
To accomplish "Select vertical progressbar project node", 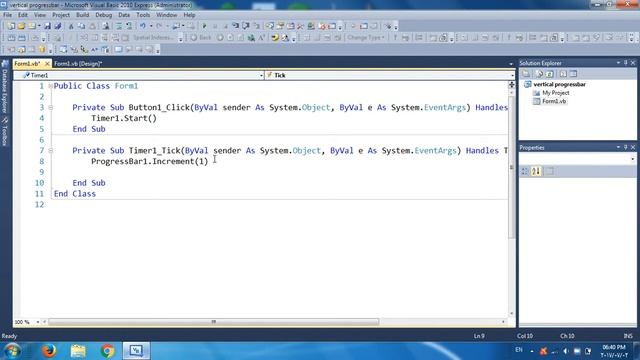I will (559, 84).
